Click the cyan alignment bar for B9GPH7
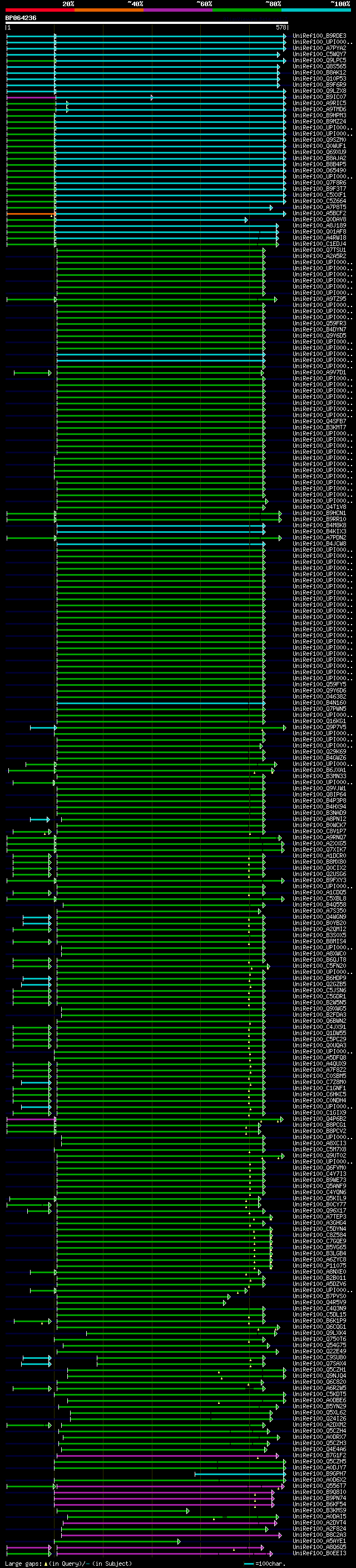Viewport: 356px width, 1568px height. [240, 1473]
